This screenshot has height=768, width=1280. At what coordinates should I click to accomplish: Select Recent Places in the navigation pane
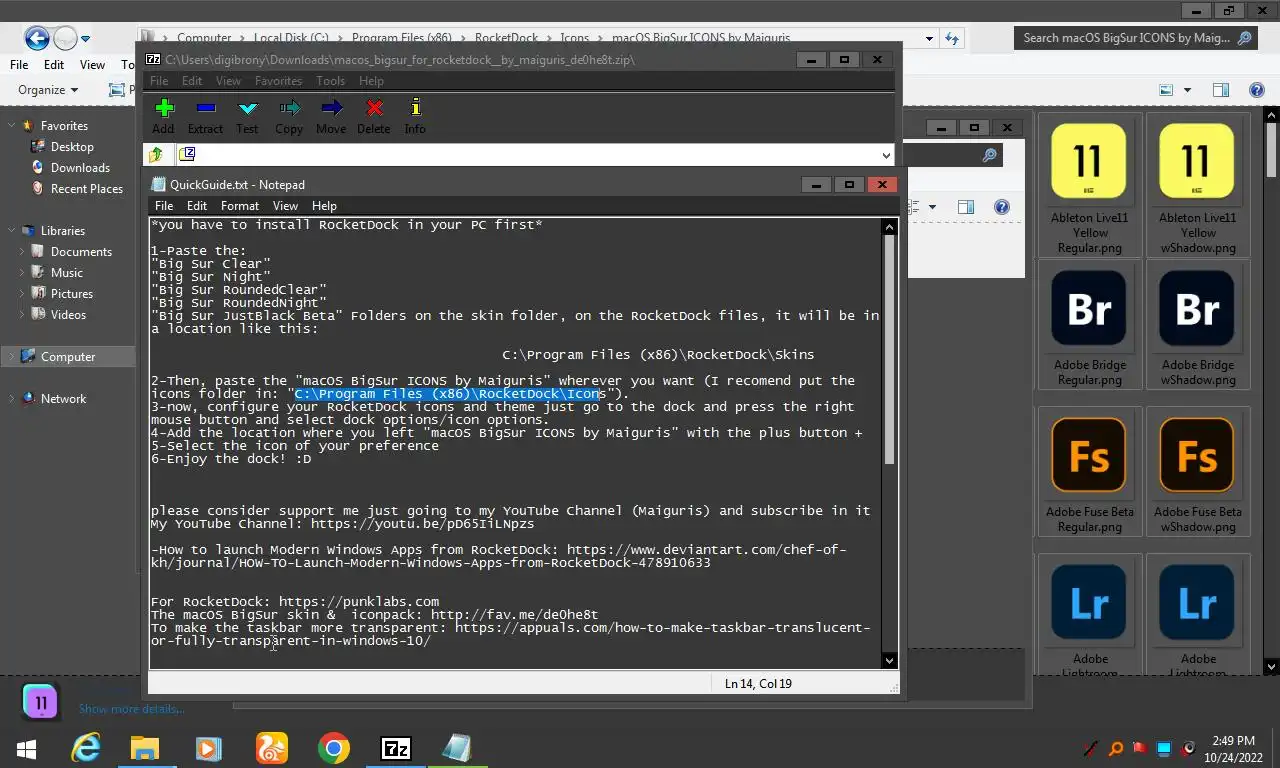[87, 188]
